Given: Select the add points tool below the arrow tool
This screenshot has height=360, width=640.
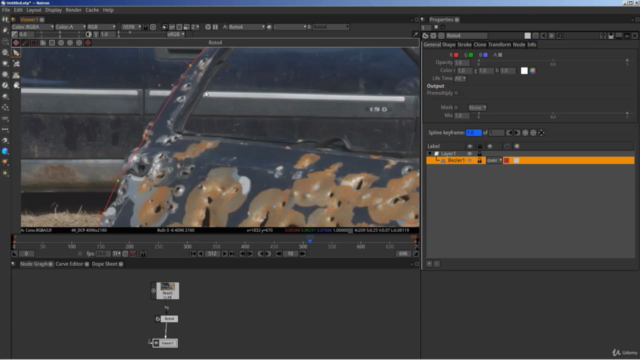Looking at the screenshot, I should pyautogui.click(x=16, y=64).
